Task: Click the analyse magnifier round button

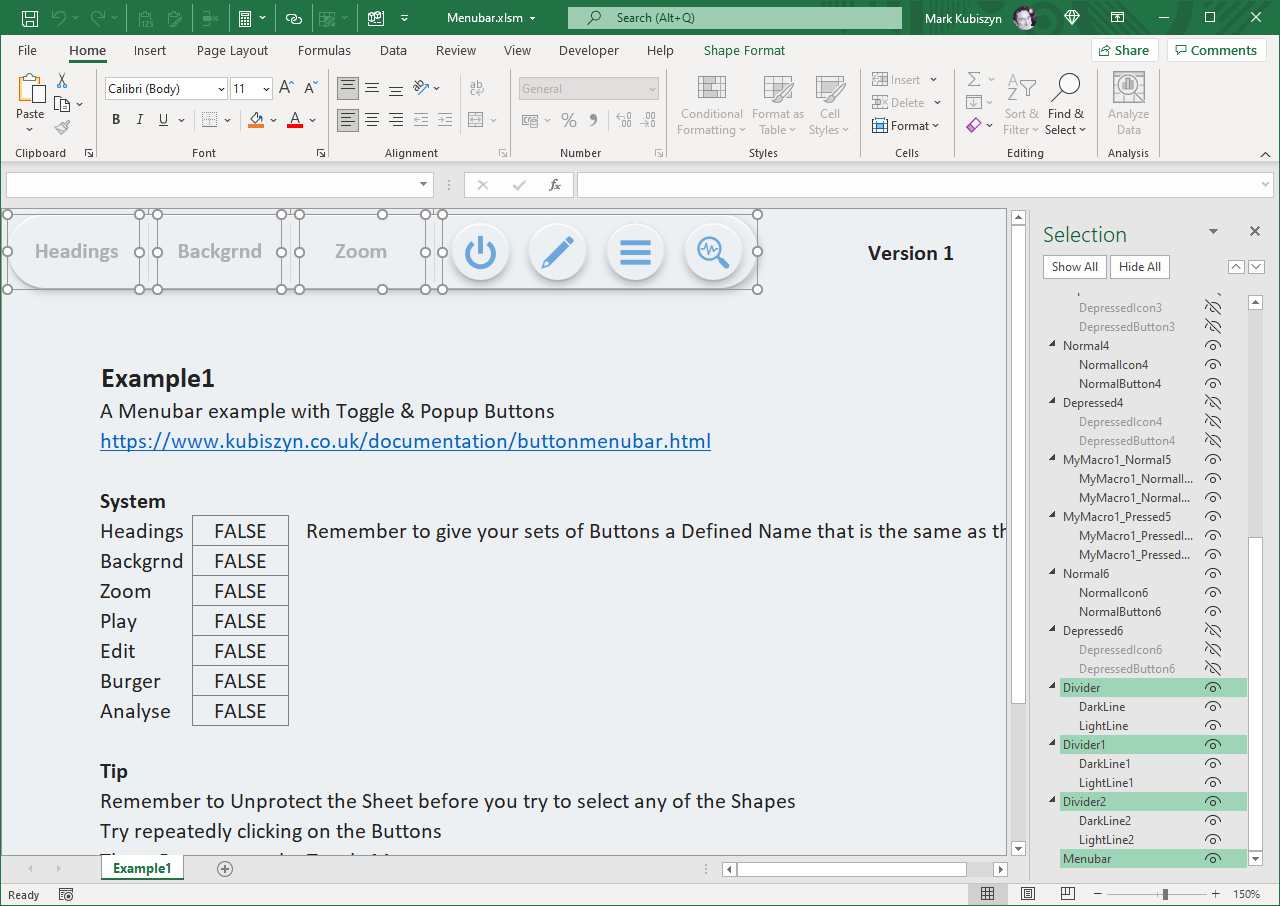Action: (713, 252)
